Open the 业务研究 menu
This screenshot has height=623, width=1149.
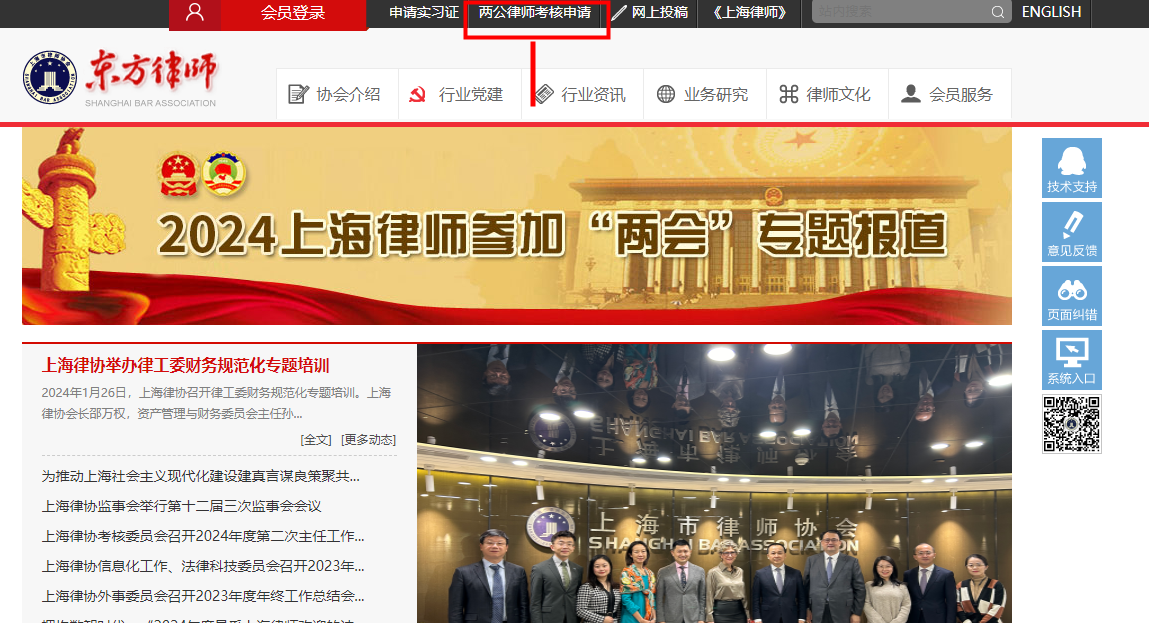point(704,94)
